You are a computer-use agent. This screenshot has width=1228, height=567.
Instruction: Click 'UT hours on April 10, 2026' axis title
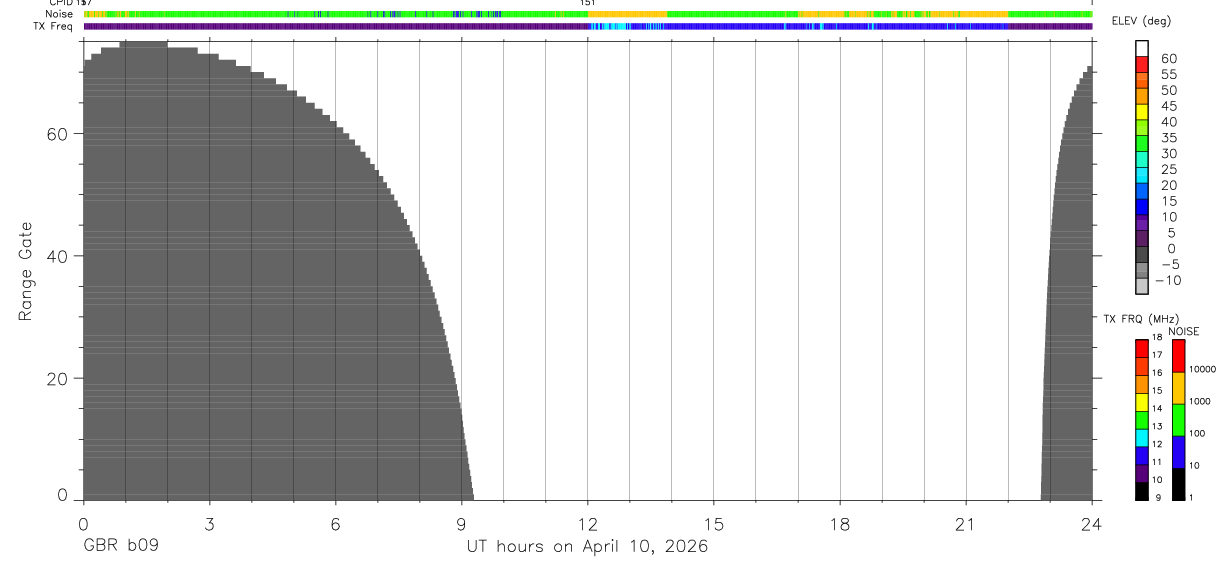tap(587, 547)
